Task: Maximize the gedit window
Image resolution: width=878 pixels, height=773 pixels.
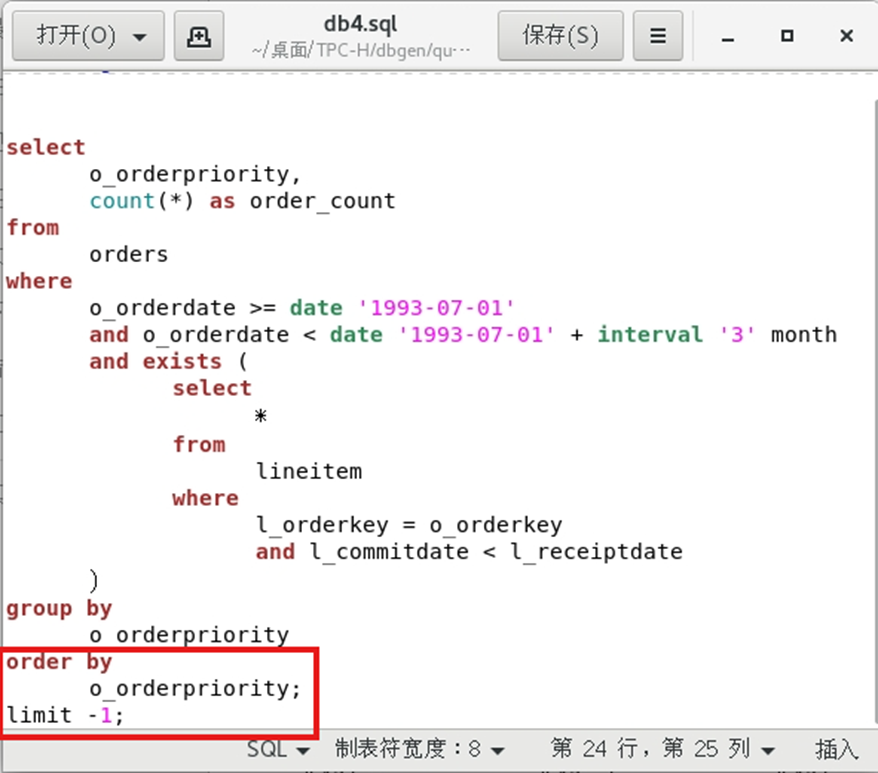Action: pos(787,36)
